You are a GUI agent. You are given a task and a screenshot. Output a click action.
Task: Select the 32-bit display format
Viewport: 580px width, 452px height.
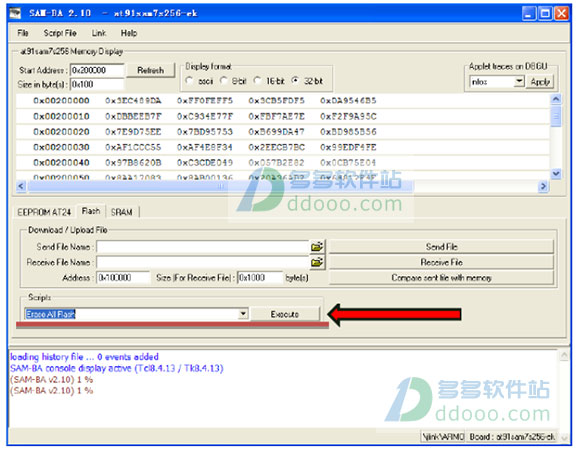pos(295,81)
